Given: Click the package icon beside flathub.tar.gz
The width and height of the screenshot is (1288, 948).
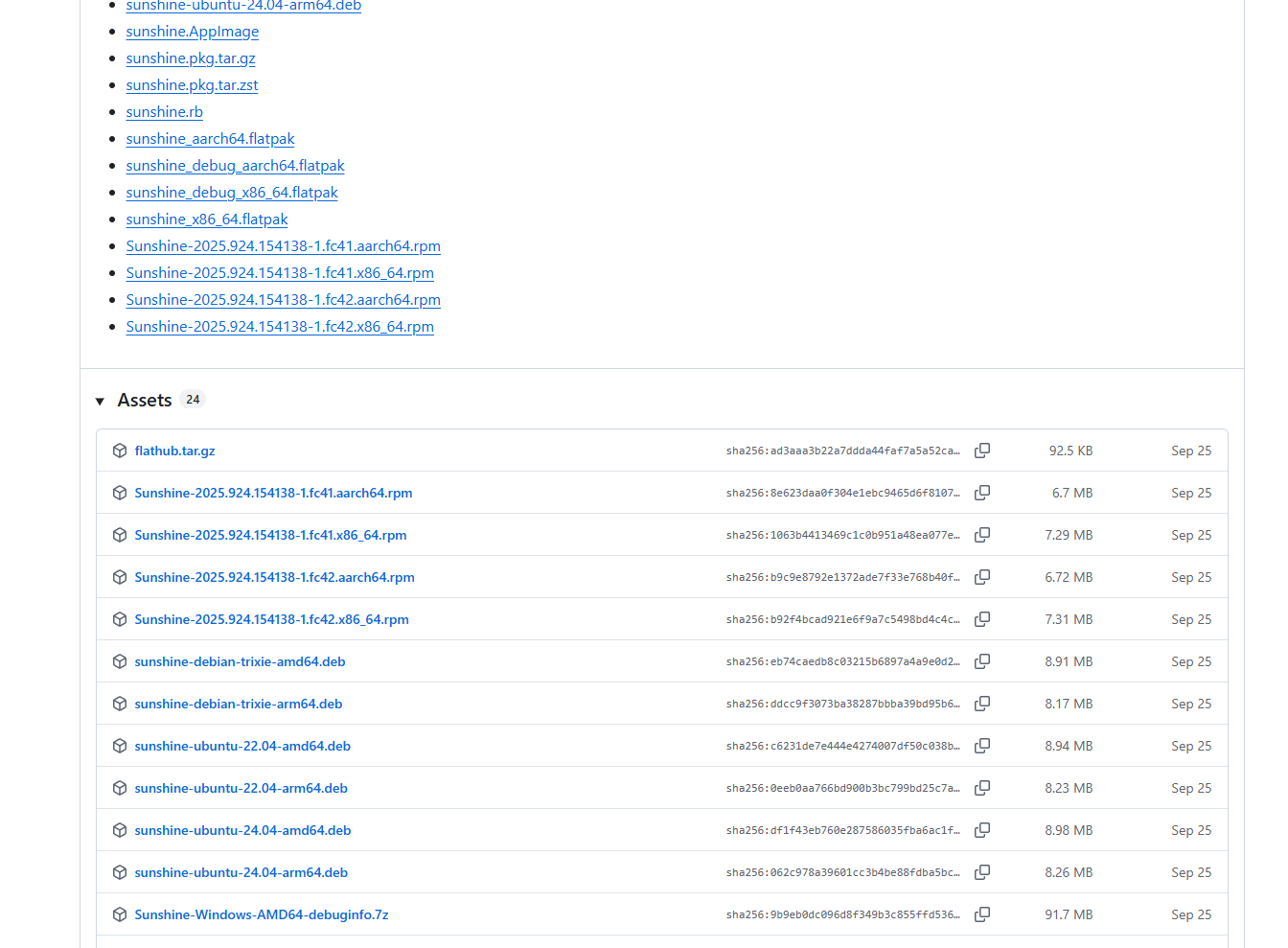Looking at the screenshot, I should tap(119, 451).
